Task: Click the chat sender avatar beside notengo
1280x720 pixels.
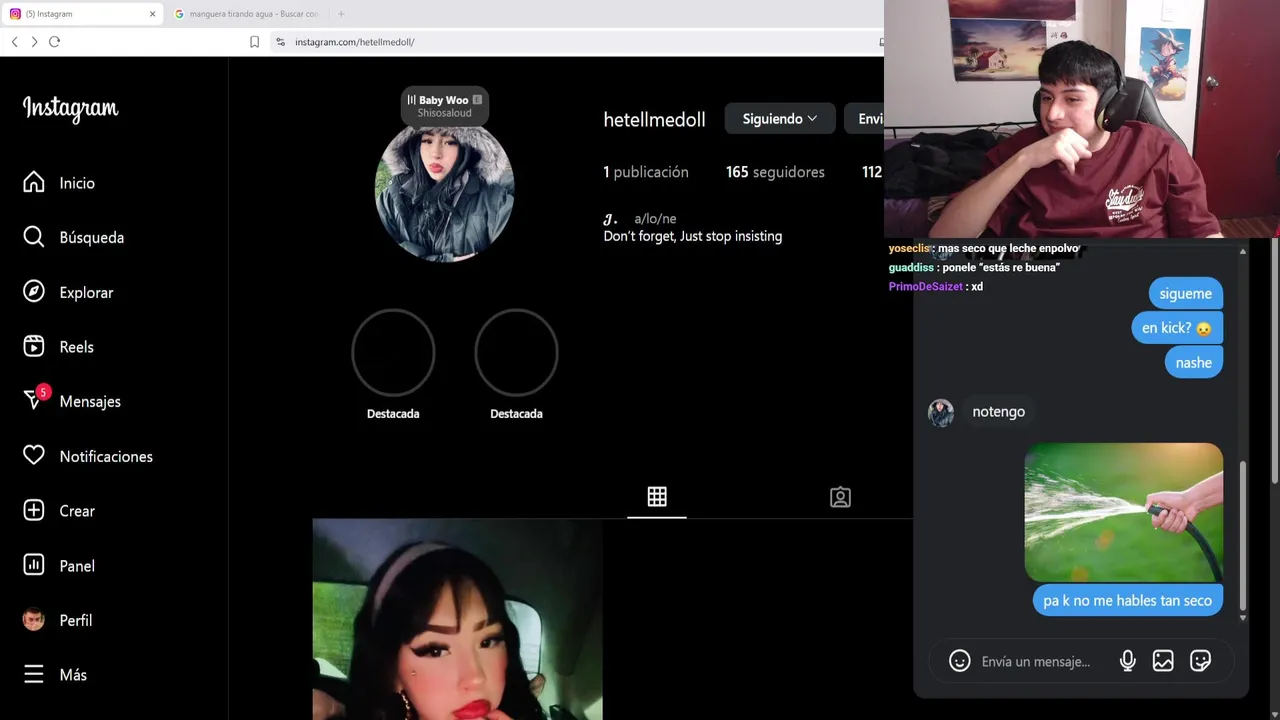Action: [x=941, y=412]
